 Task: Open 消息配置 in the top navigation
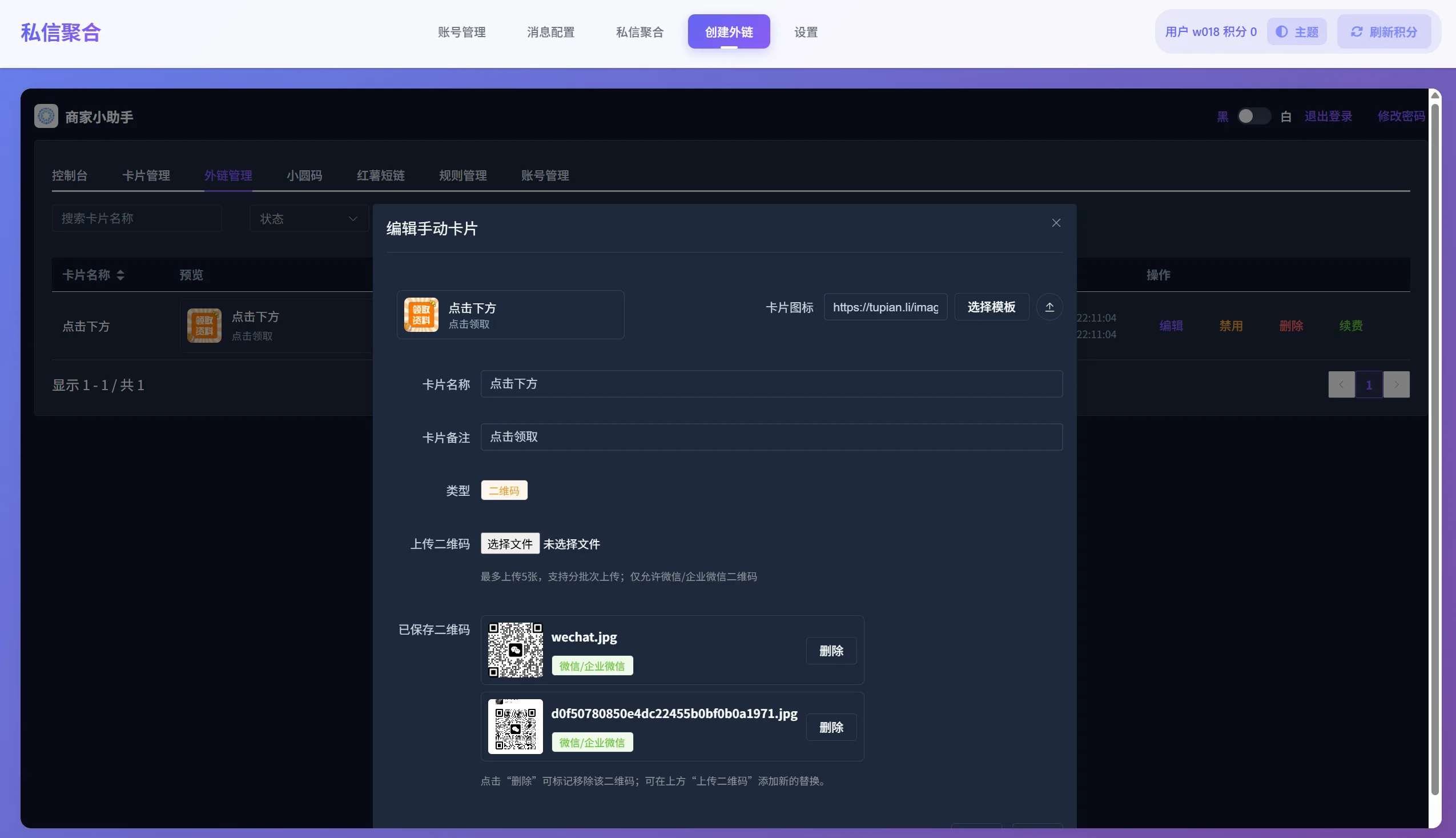(x=550, y=32)
